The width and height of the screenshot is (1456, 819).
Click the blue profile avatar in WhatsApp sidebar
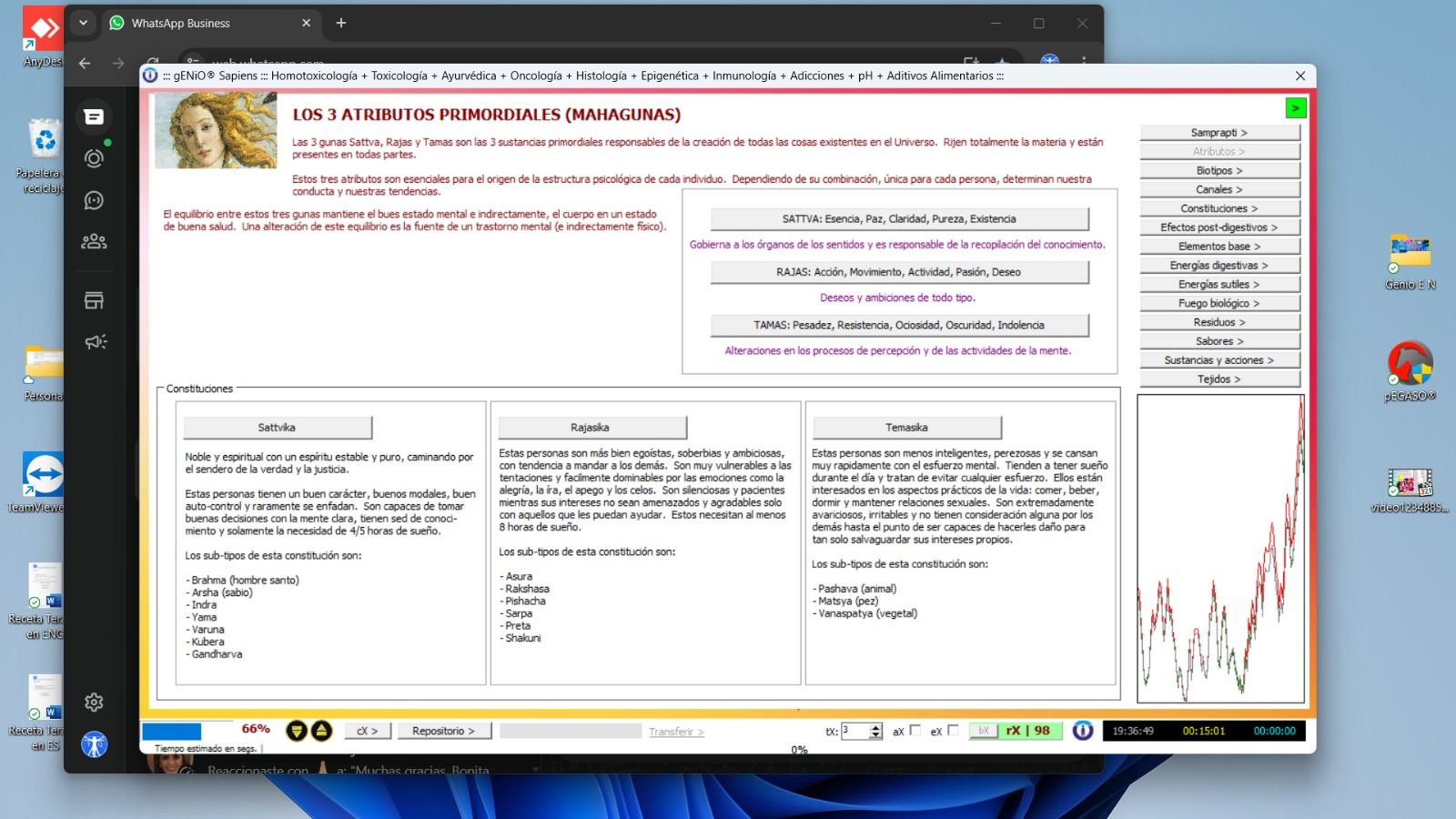click(x=95, y=744)
